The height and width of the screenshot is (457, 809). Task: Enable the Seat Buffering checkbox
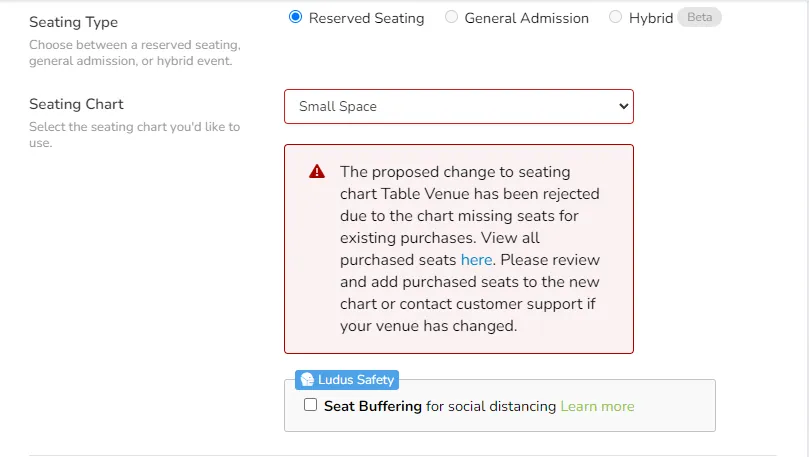tap(311, 405)
